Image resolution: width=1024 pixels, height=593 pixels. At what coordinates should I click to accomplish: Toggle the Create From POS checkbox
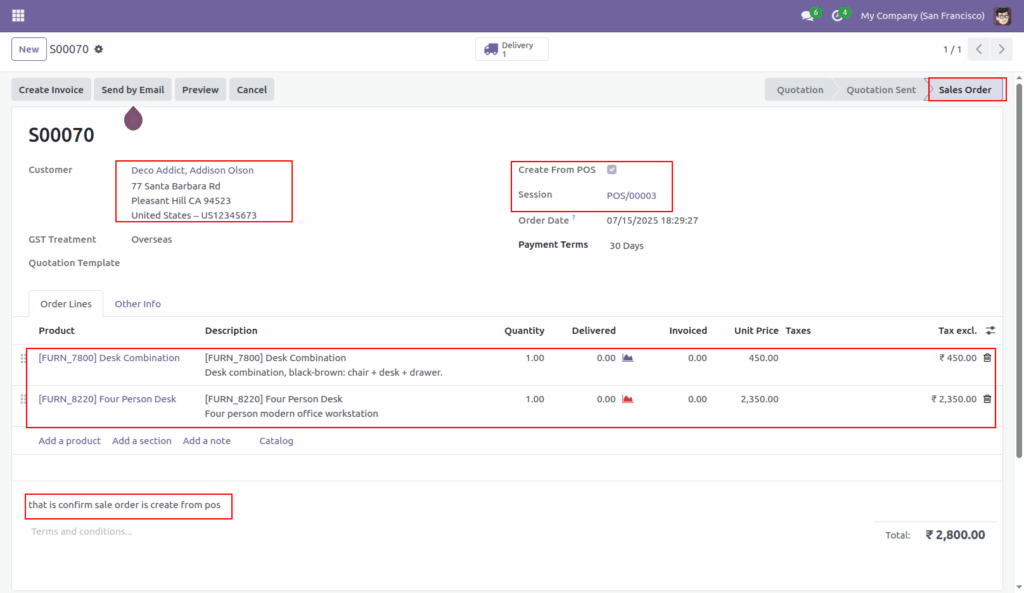611,168
